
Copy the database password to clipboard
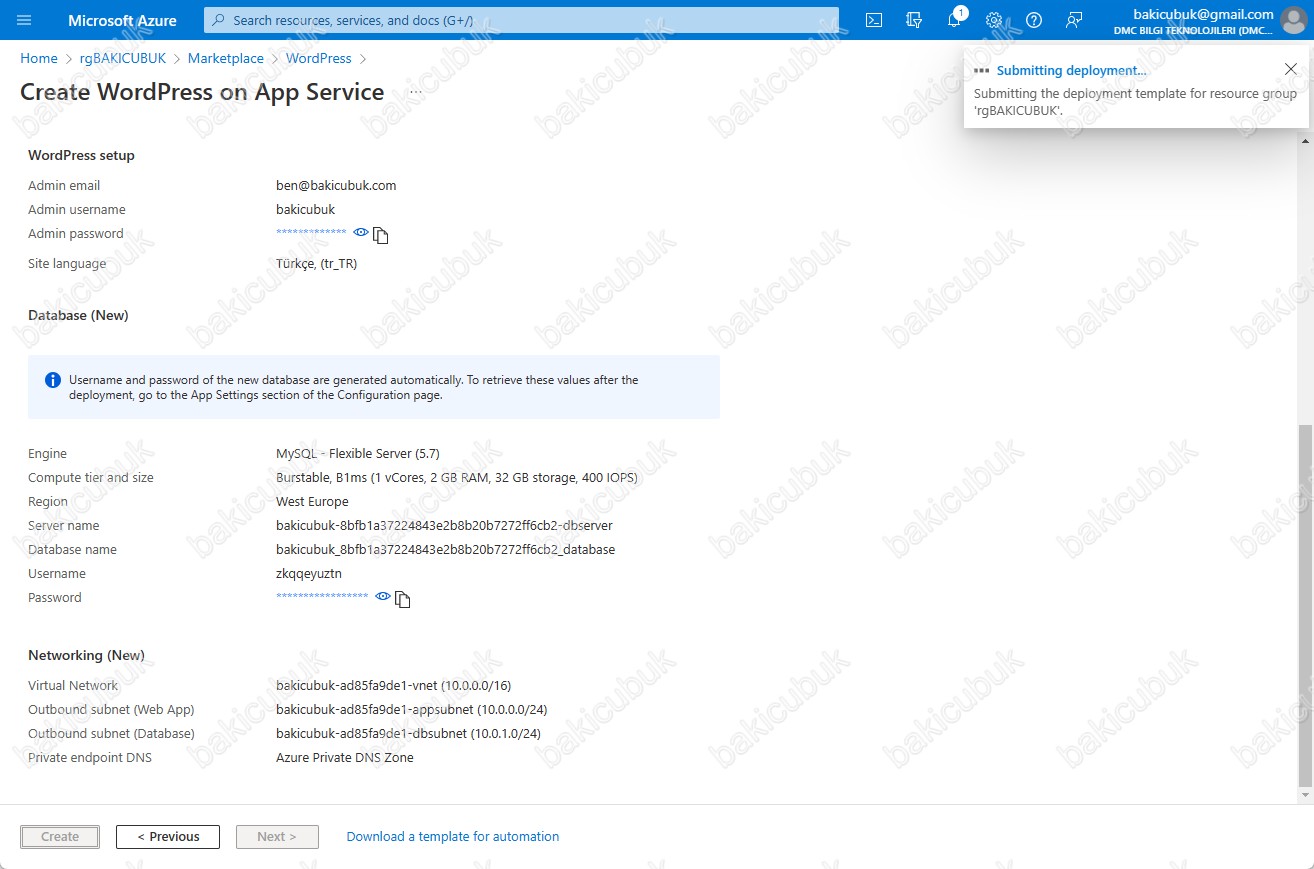[402, 599]
